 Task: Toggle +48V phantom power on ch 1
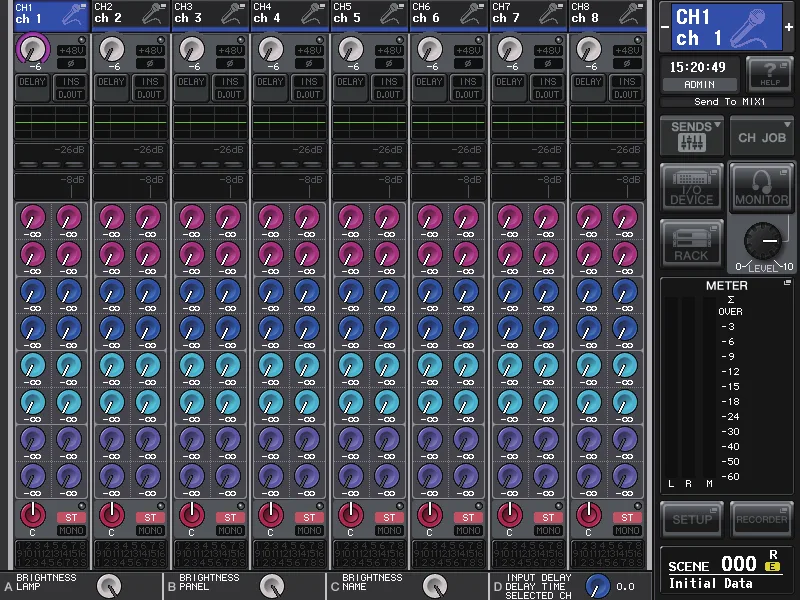[x=71, y=51]
